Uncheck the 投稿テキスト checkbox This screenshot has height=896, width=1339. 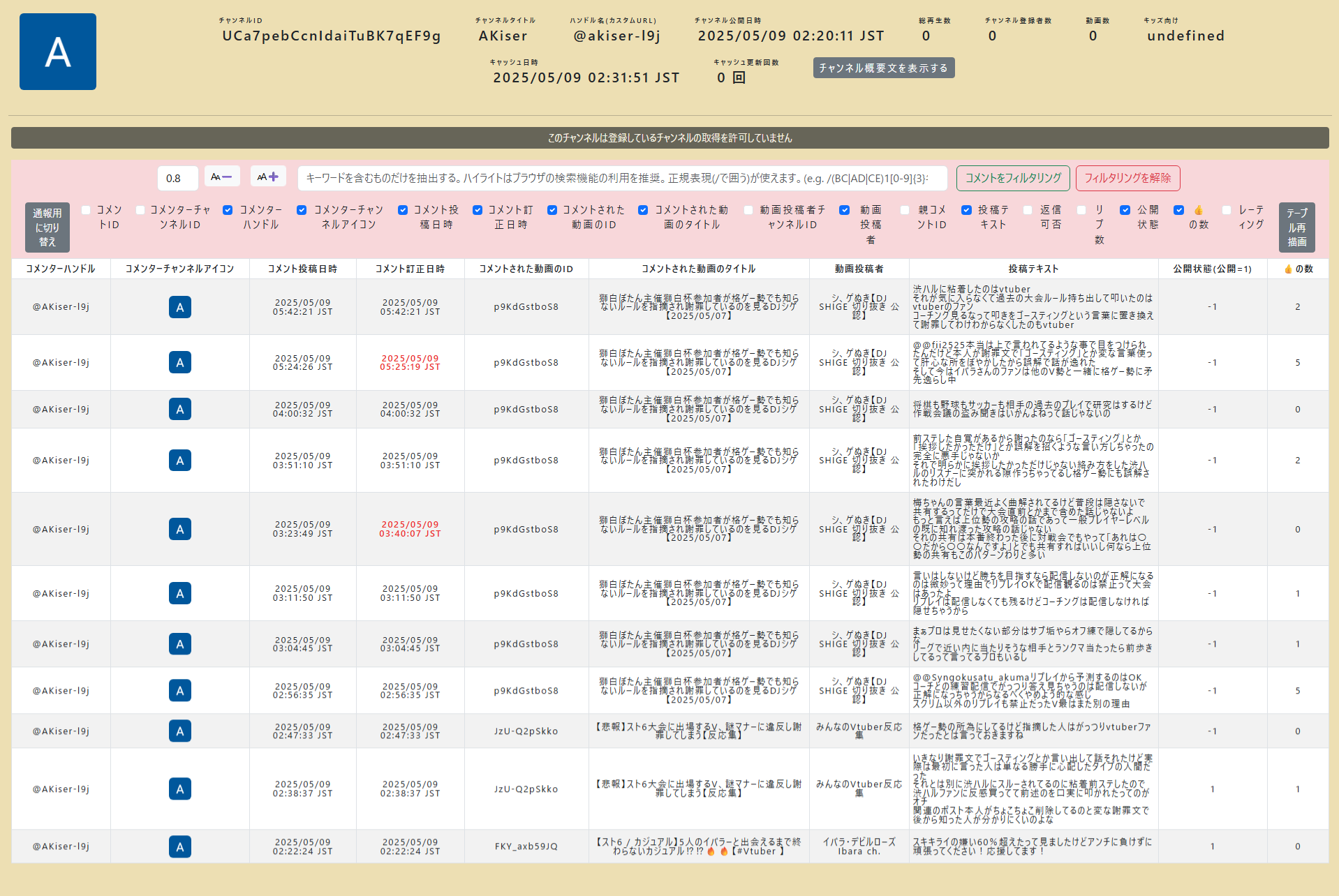click(967, 210)
